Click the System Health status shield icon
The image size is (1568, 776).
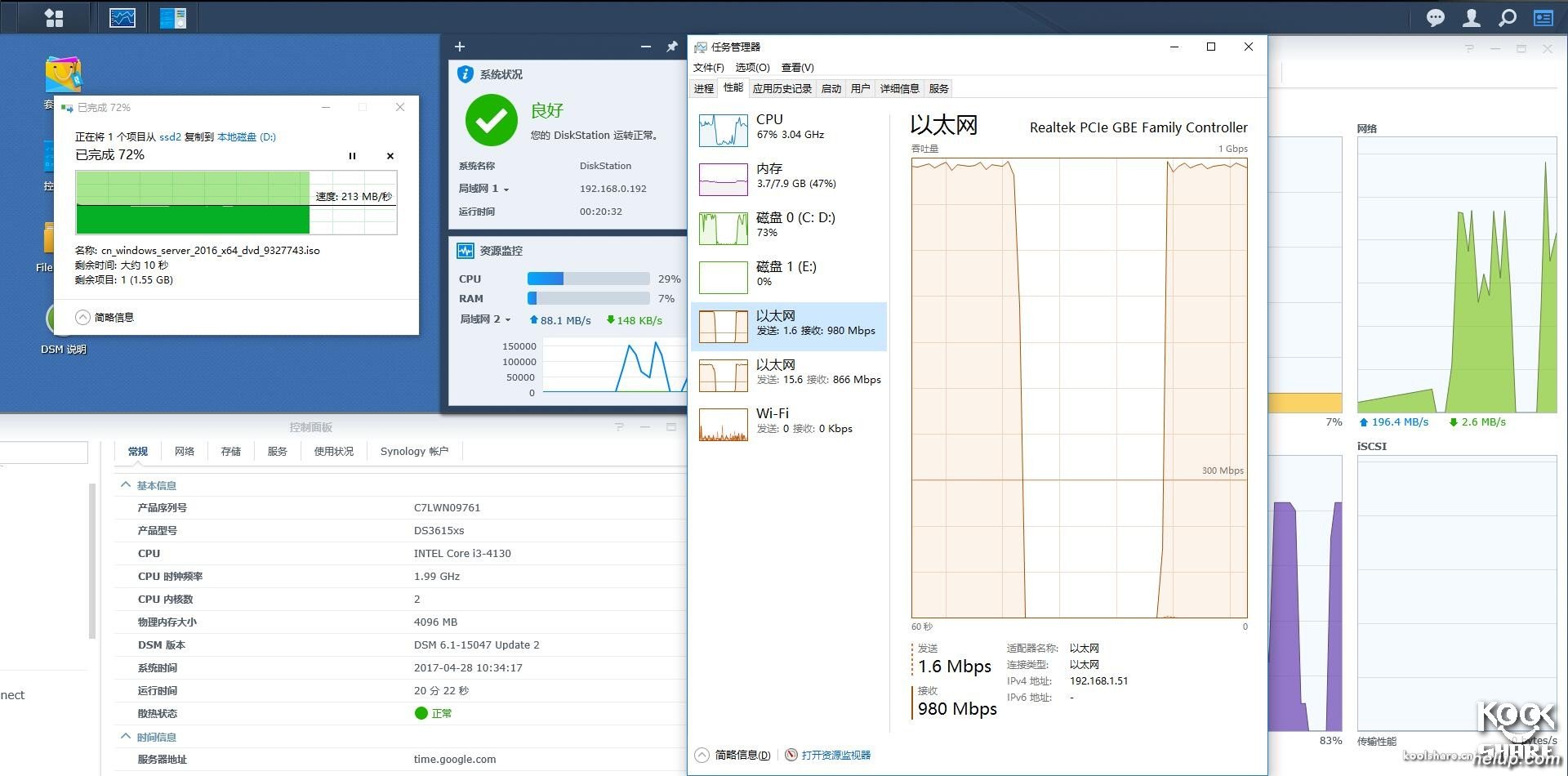(x=465, y=74)
